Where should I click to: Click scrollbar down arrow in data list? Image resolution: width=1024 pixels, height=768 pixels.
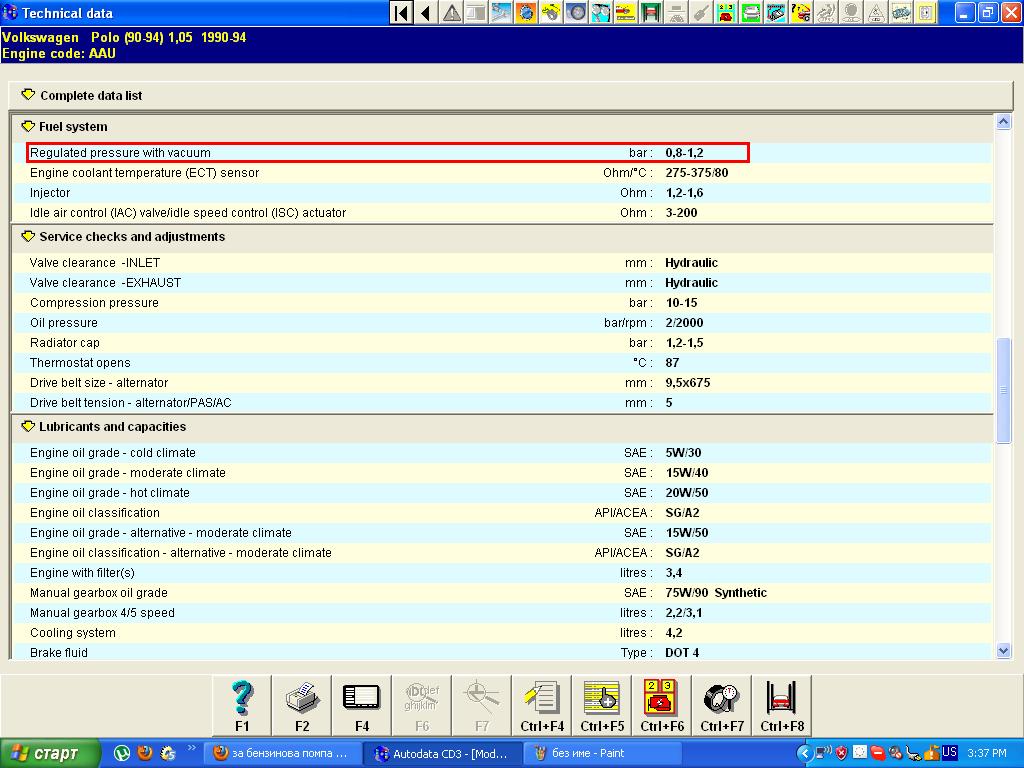click(x=1004, y=651)
